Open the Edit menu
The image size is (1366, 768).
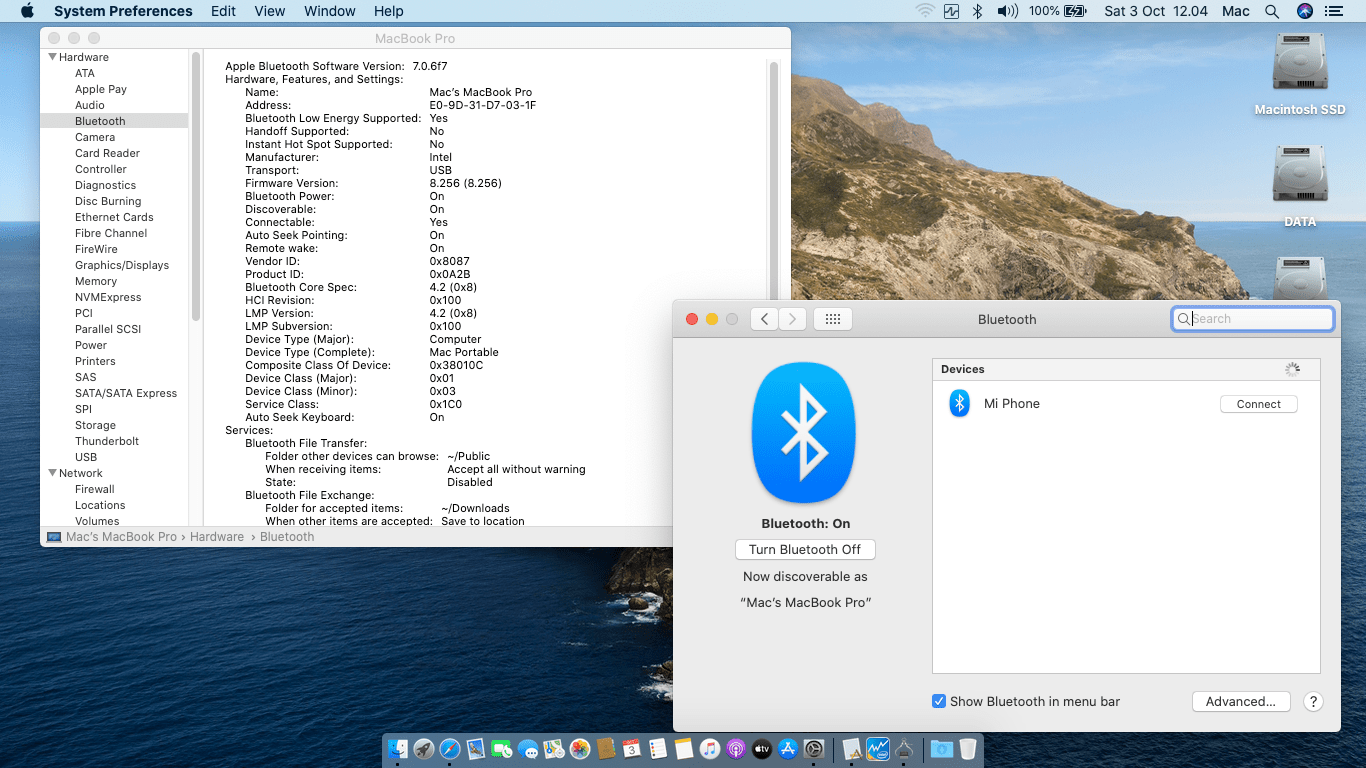(x=224, y=11)
